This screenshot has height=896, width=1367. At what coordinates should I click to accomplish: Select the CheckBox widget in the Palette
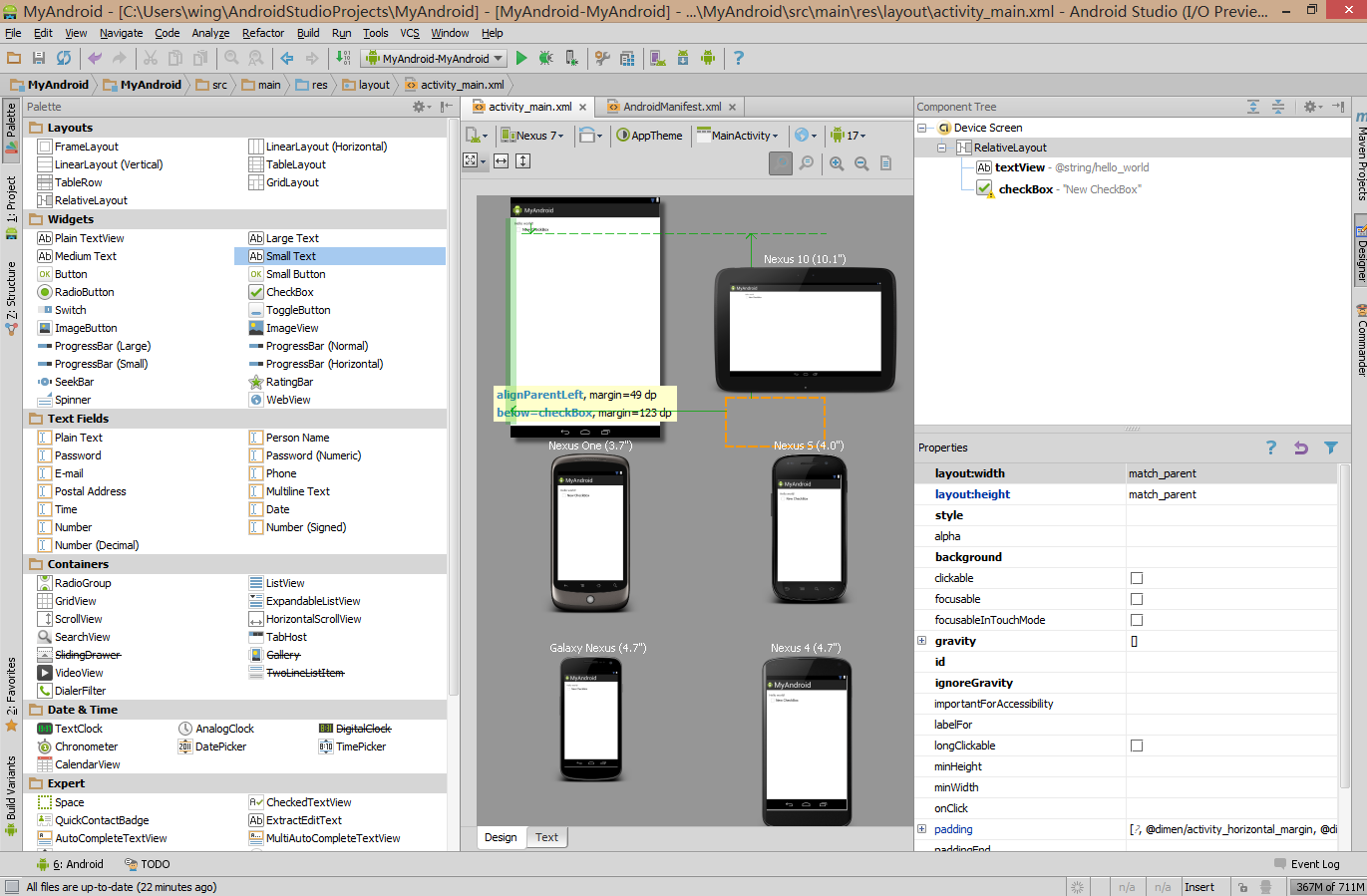281,292
